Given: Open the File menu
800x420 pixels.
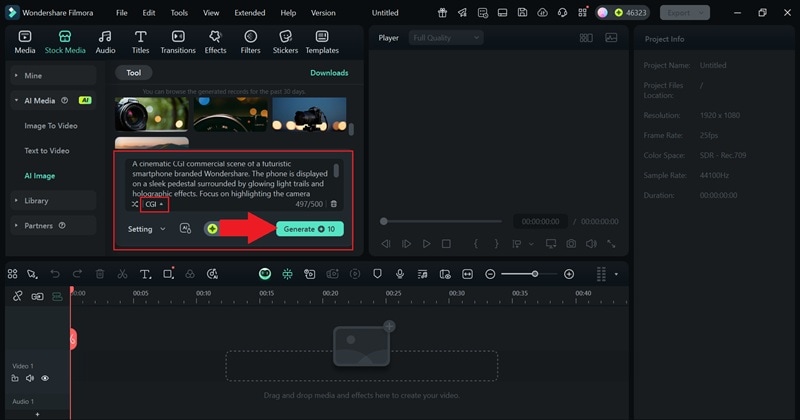Looking at the screenshot, I should click(x=121, y=13).
